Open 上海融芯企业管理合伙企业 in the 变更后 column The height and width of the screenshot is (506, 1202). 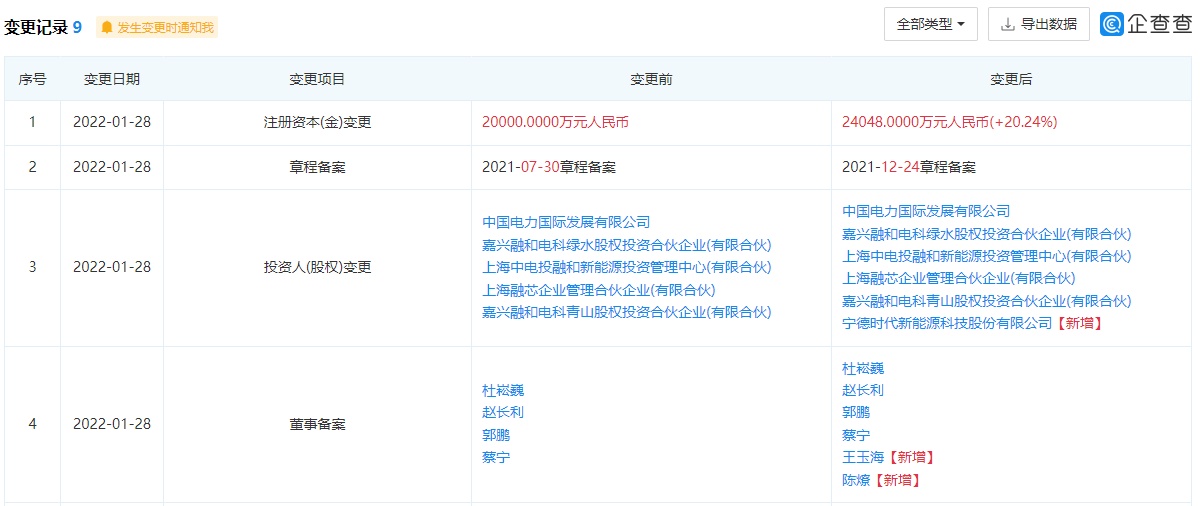tap(959, 278)
